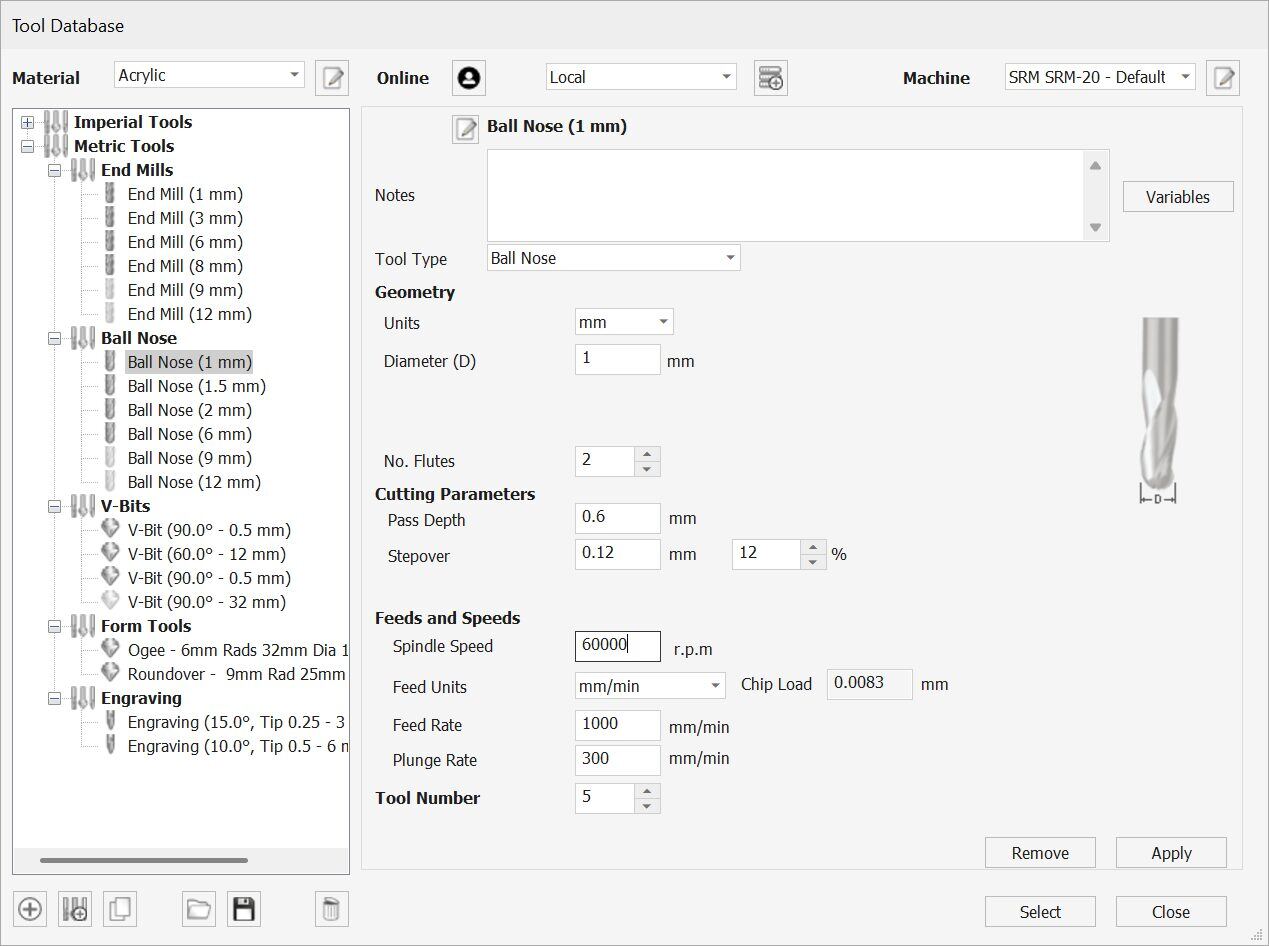Click the End Mill (12 mm) tool icon
This screenshot has height=946, width=1269.
pyautogui.click(x=110, y=314)
